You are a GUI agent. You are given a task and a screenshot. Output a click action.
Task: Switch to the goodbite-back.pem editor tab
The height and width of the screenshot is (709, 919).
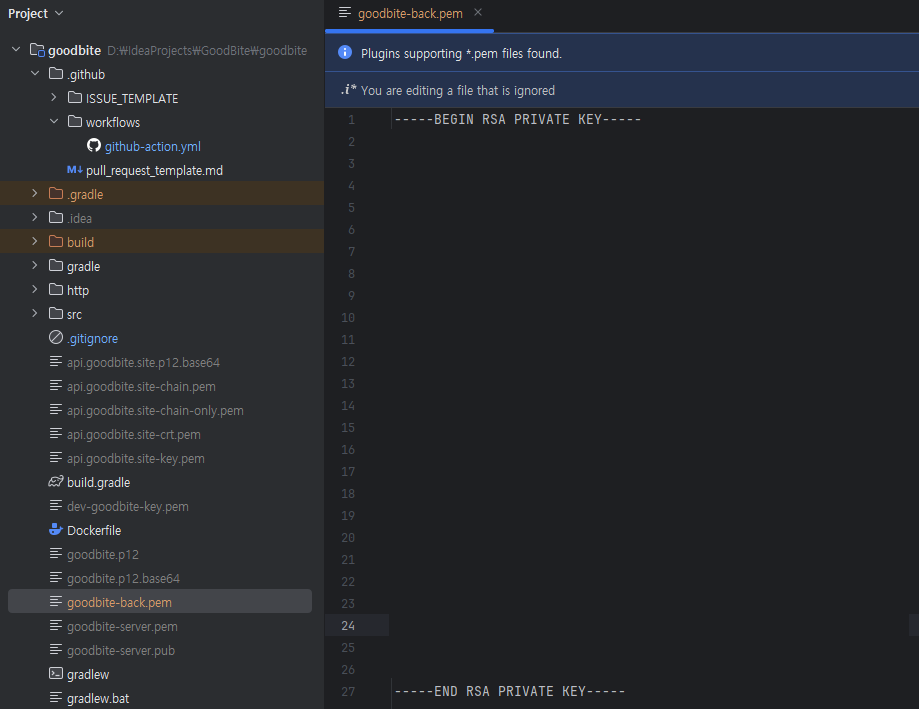tap(410, 13)
